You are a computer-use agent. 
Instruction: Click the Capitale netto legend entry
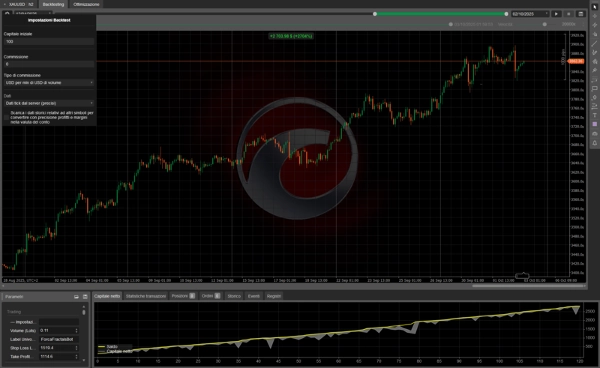pyautogui.click(x=115, y=351)
